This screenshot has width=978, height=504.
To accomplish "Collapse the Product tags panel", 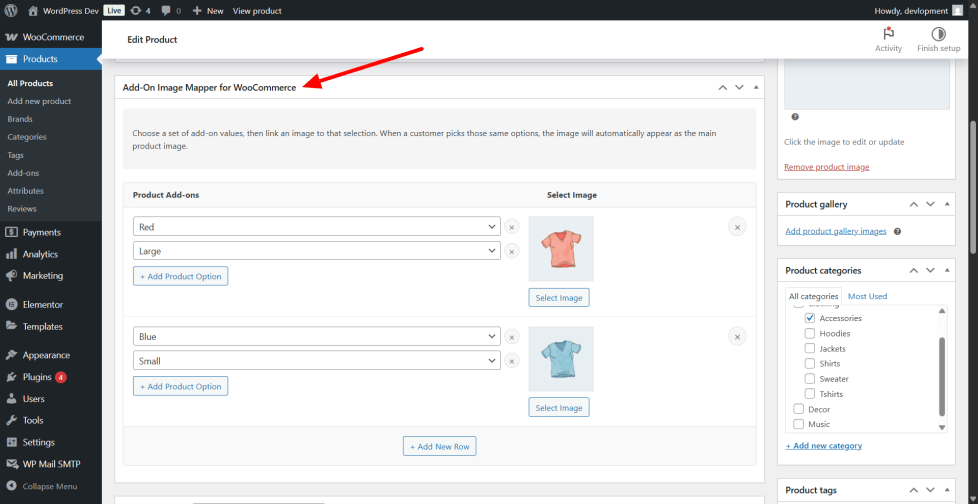I will [947, 490].
